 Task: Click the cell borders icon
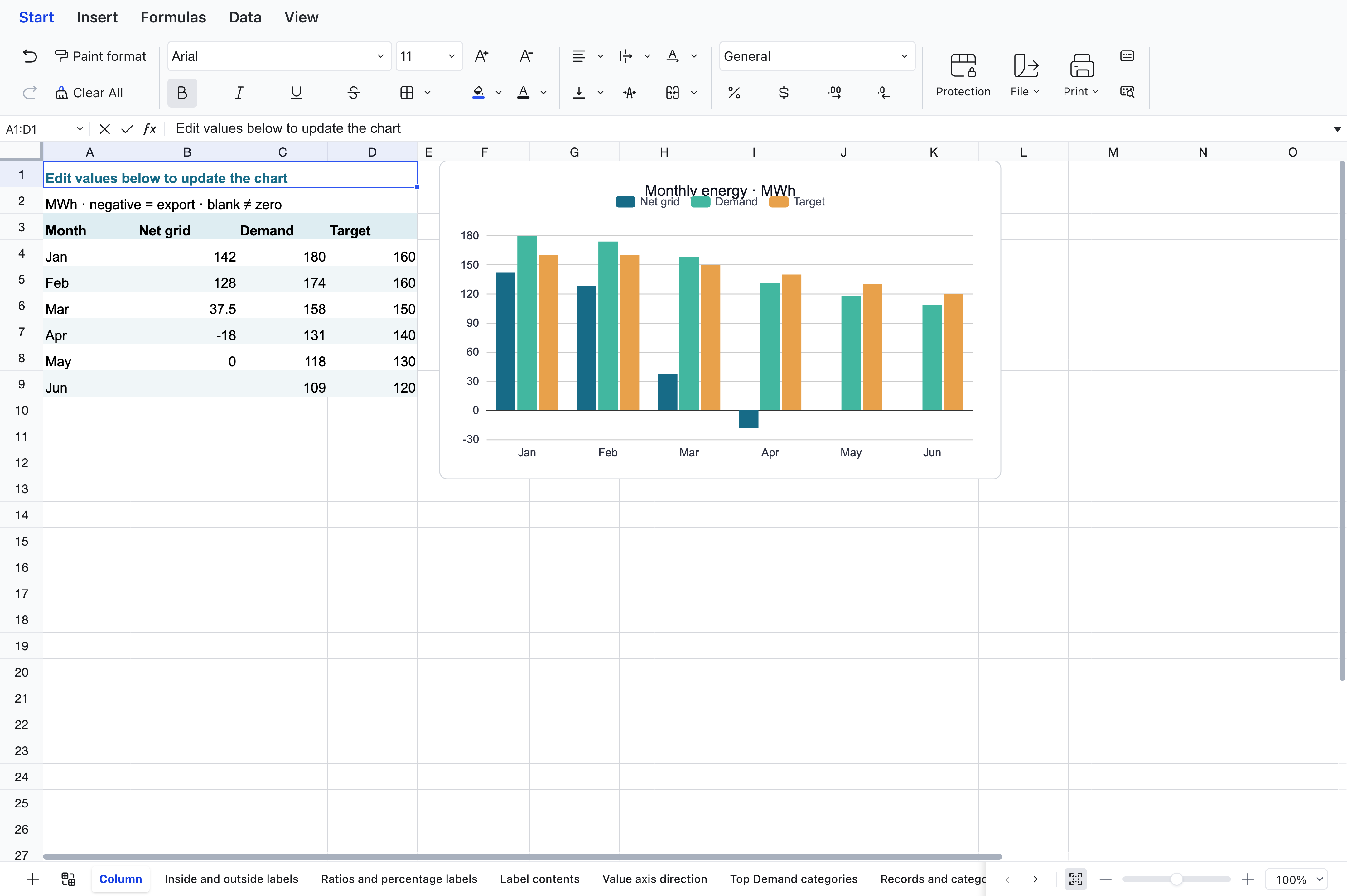coord(407,93)
